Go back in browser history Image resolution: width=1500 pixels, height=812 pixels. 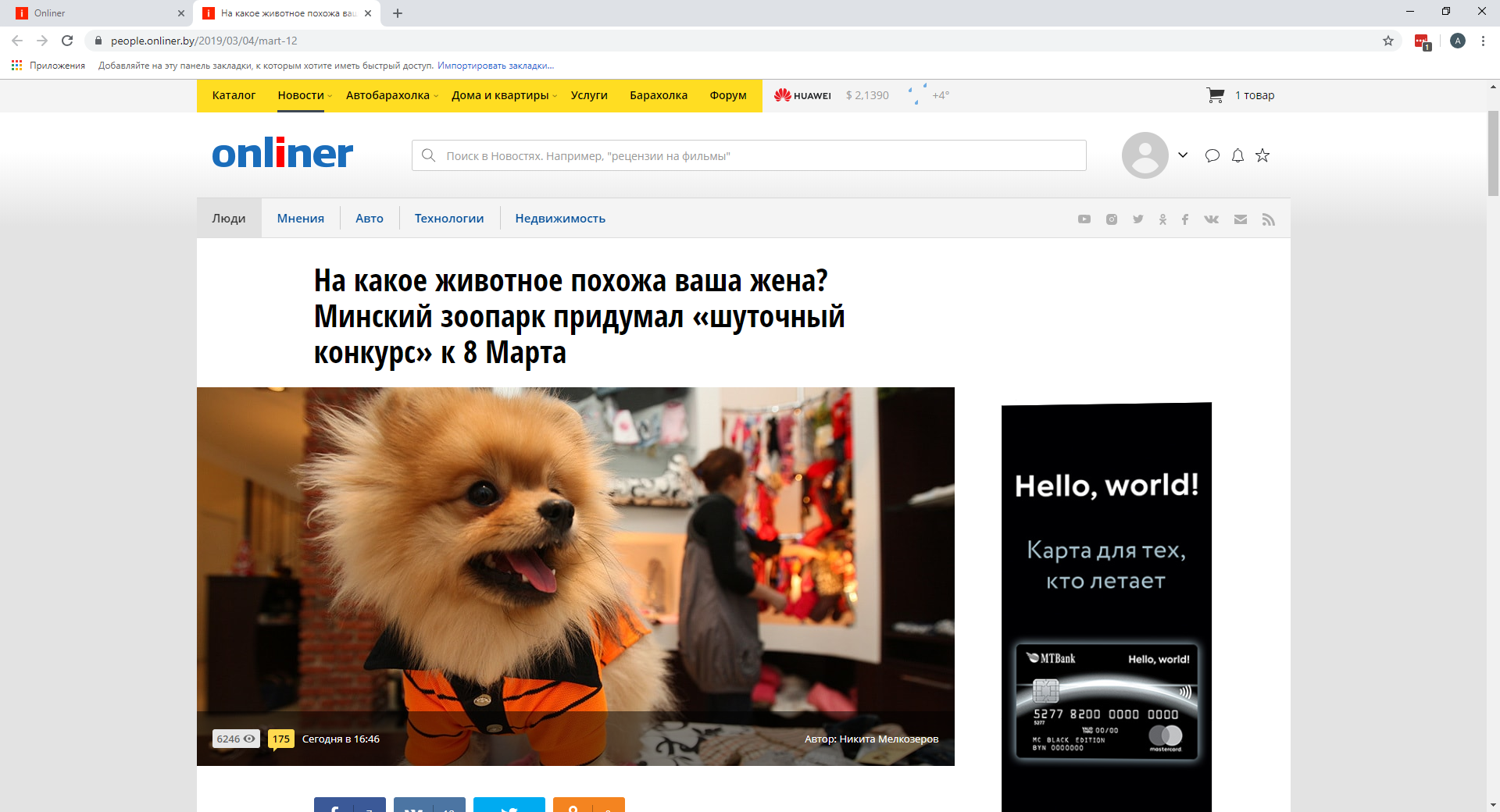[x=17, y=41]
